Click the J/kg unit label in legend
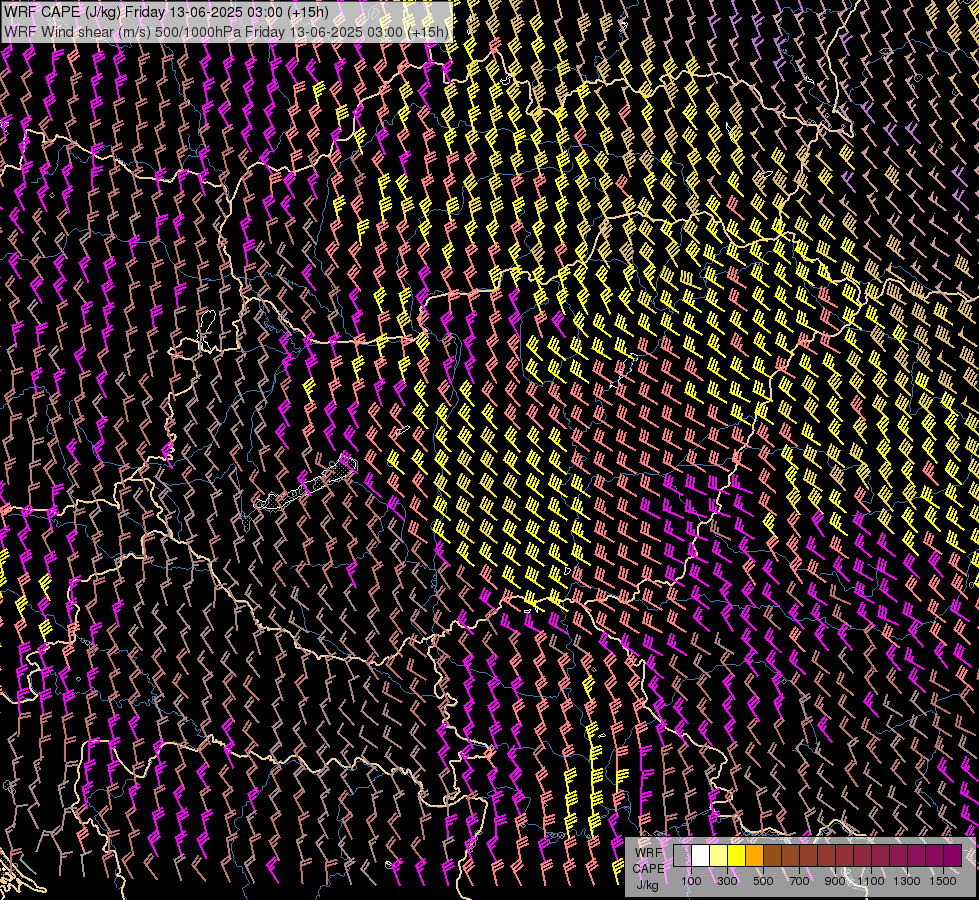Image resolution: width=979 pixels, height=900 pixels. tap(648, 884)
